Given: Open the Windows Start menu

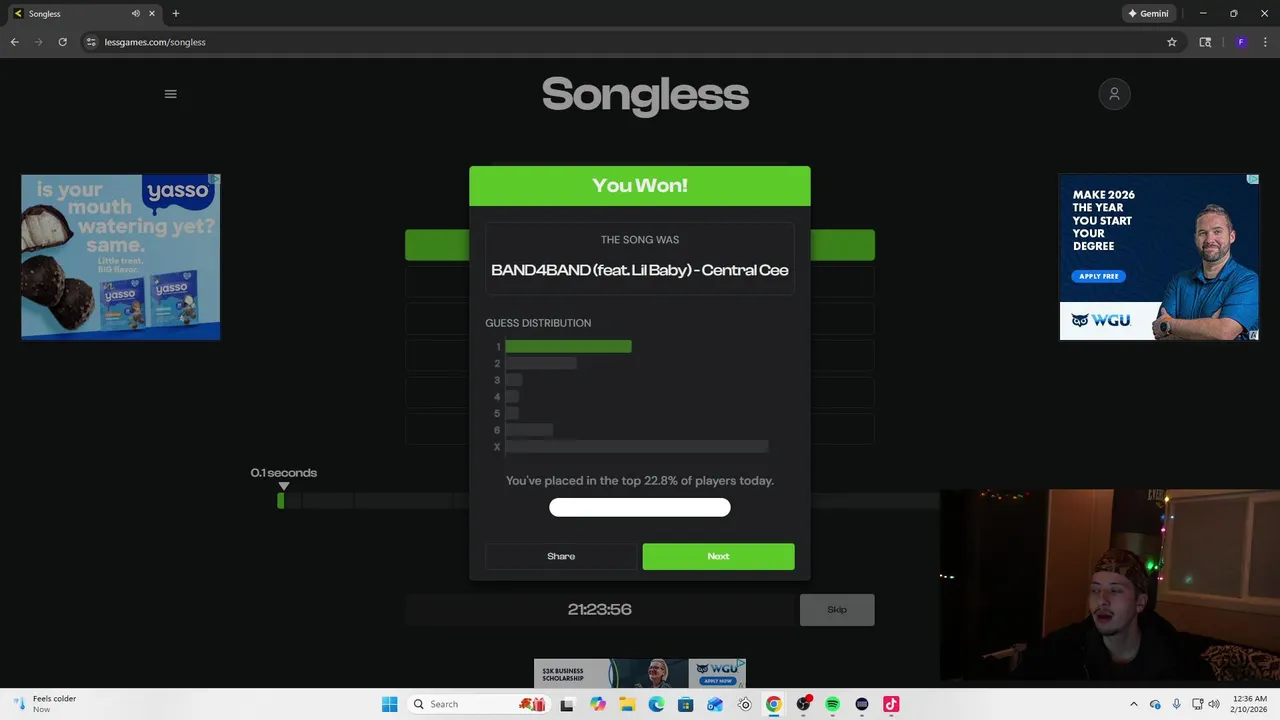Looking at the screenshot, I should (390, 704).
